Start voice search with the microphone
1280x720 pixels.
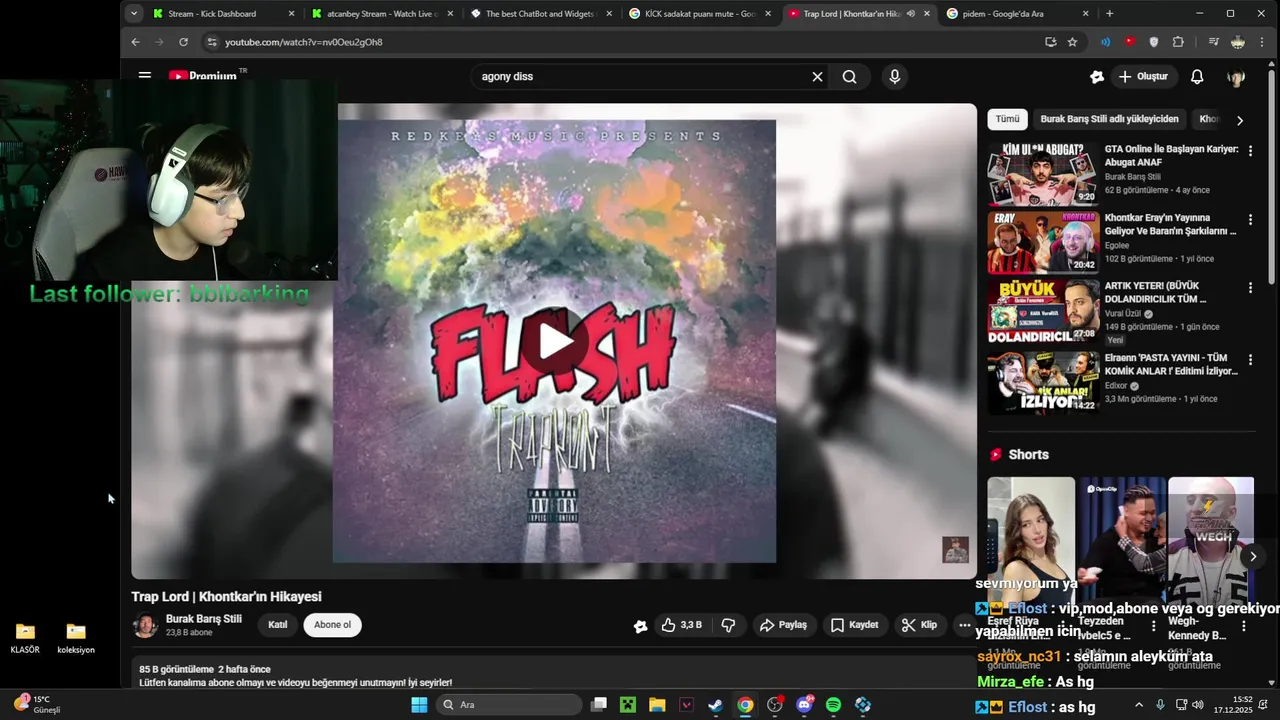(894, 77)
